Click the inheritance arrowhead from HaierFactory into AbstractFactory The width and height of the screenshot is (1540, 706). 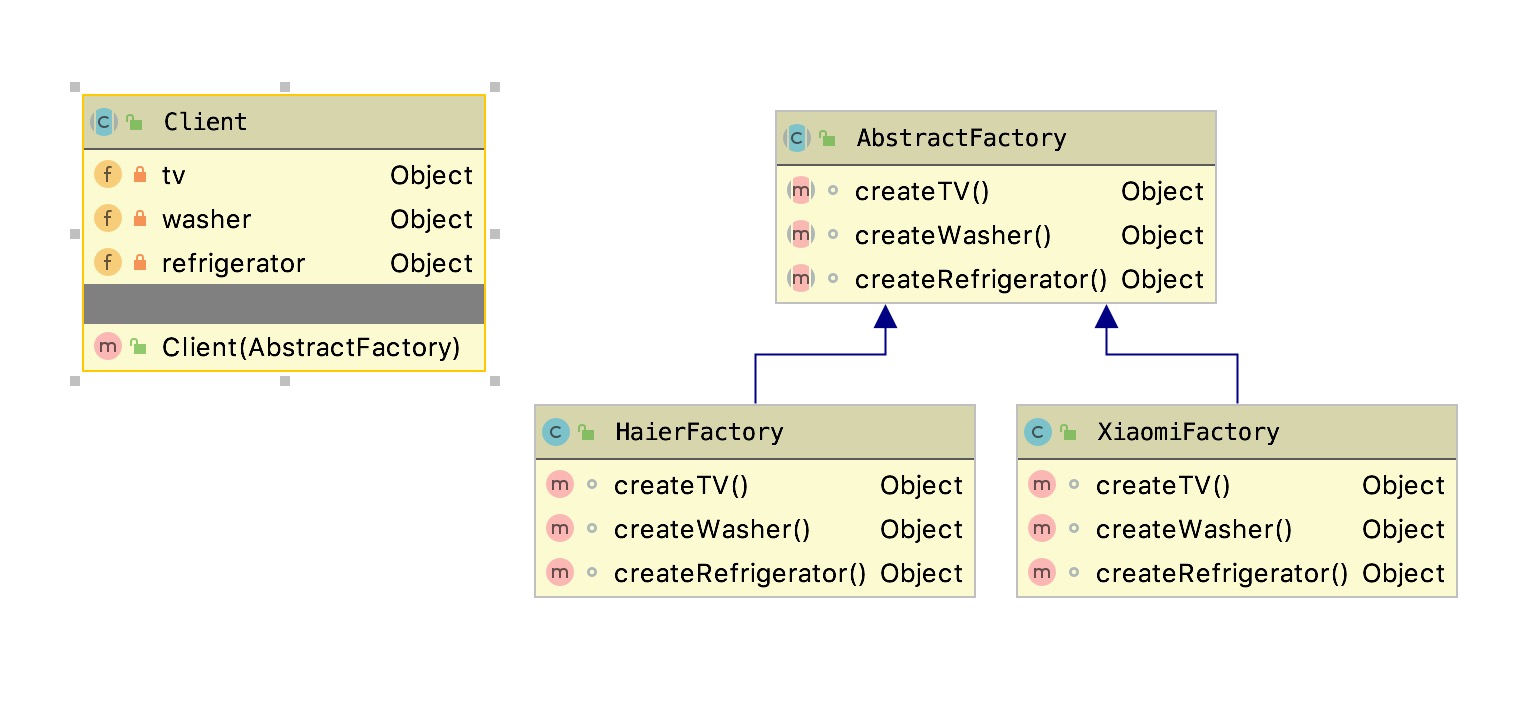point(886,317)
